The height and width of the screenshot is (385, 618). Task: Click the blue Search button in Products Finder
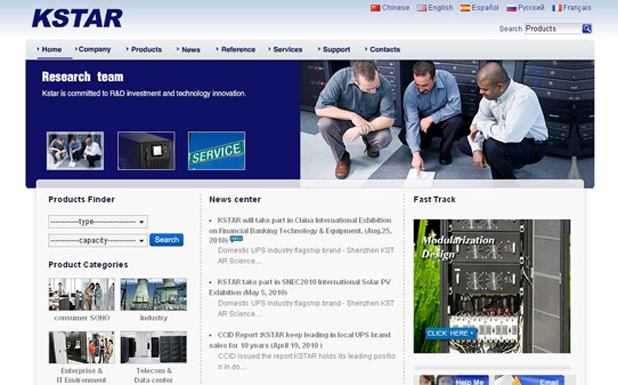click(166, 240)
